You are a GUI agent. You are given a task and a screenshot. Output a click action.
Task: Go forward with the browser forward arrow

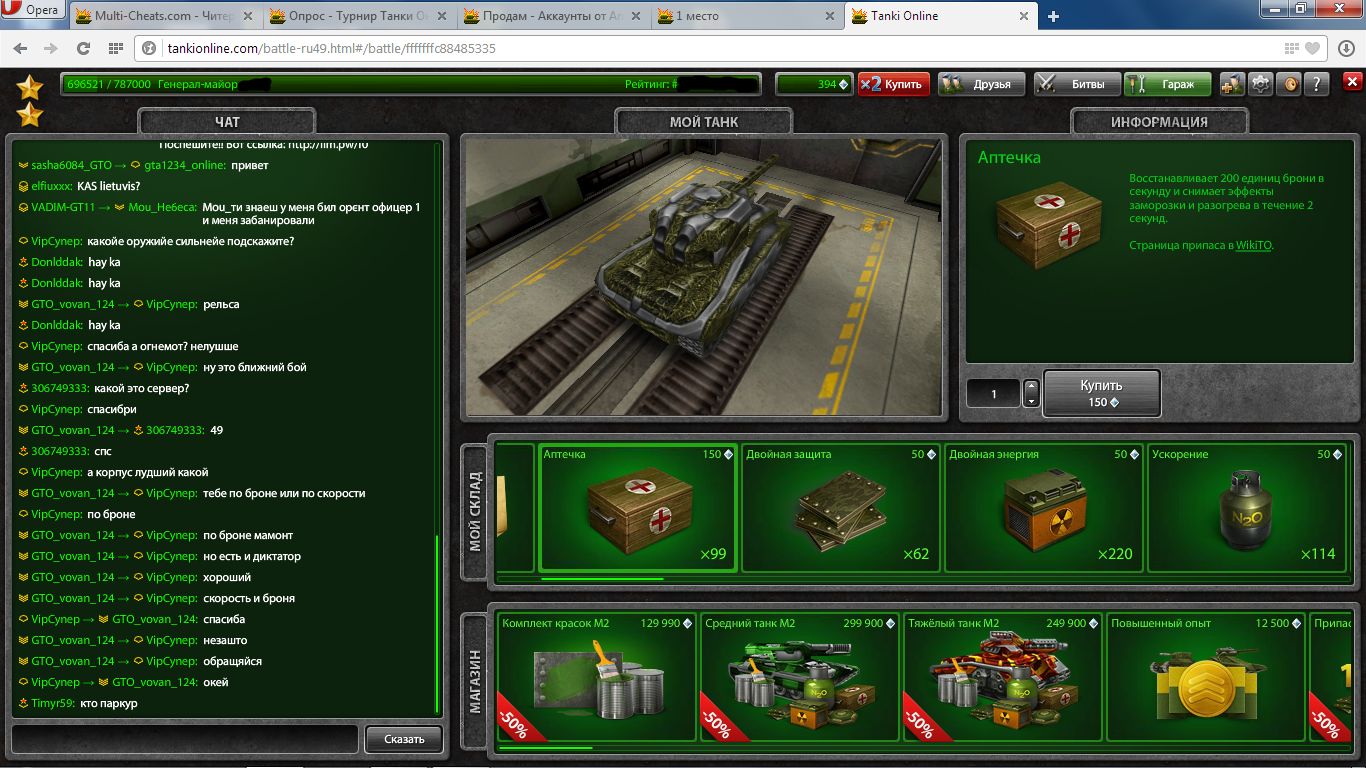pos(50,49)
